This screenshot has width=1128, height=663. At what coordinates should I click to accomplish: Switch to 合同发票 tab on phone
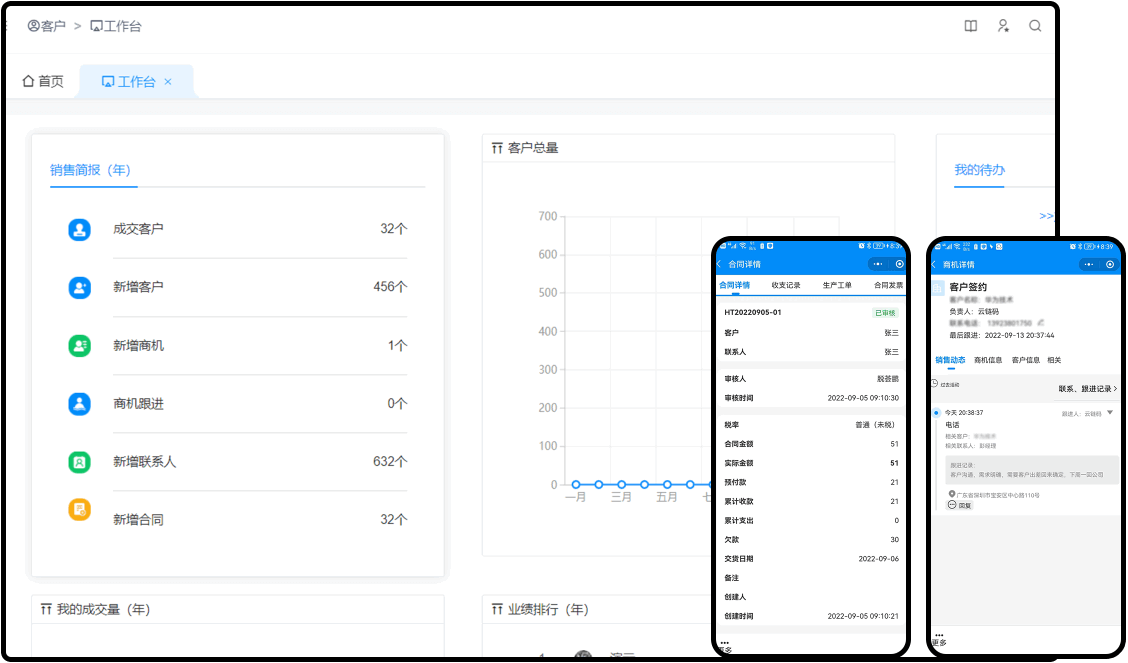tap(888, 285)
